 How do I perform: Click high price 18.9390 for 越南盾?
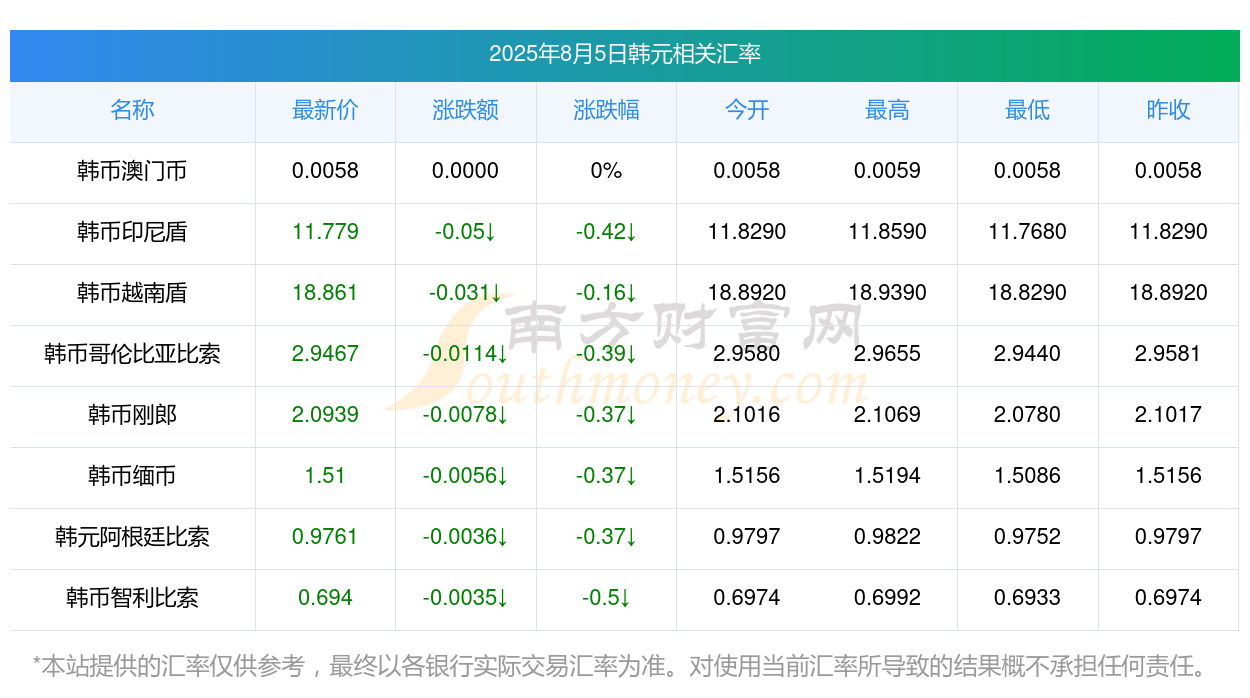887,293
